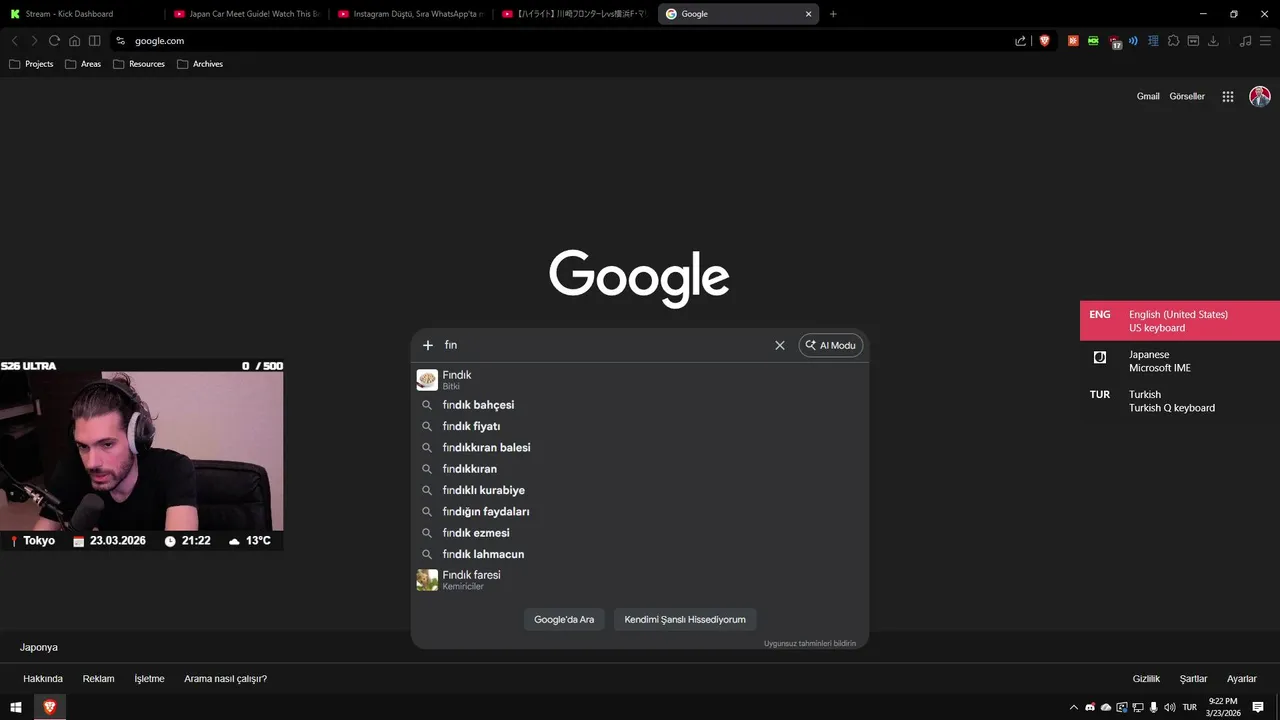Open the extensions puzzle-piece menu

tap(1173, 41)
